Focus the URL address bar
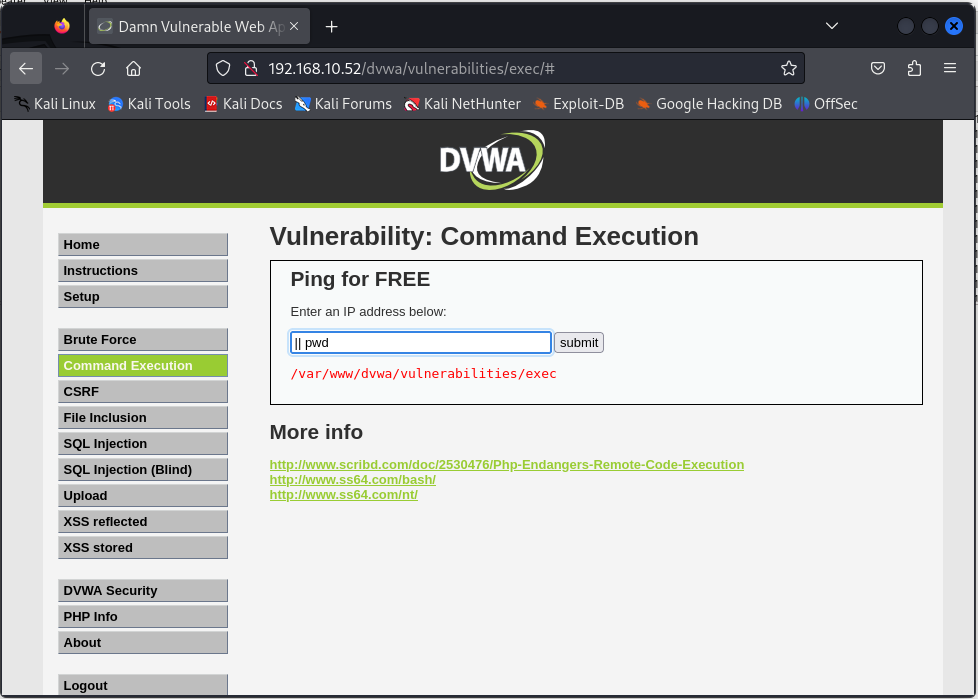Image resolution: width=978 pixels, height=699 pixels. click(505, 68)
